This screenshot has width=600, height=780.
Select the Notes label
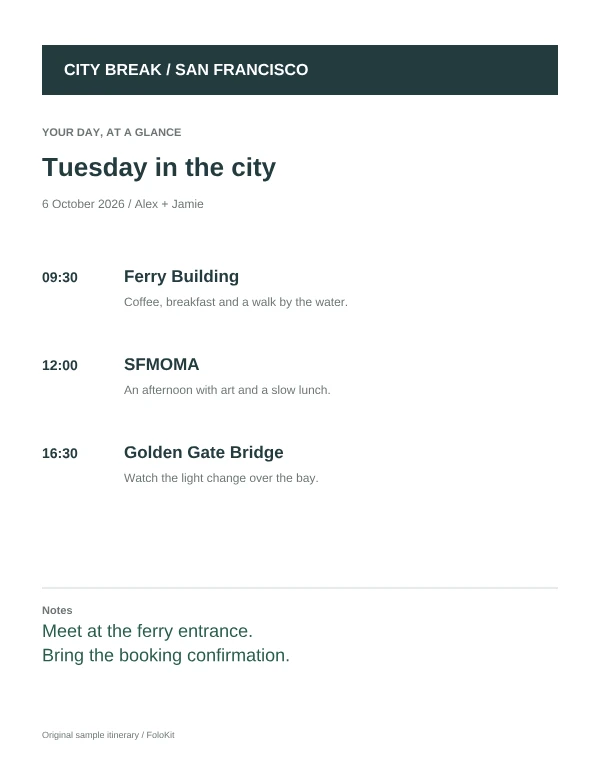pos(57,610)
